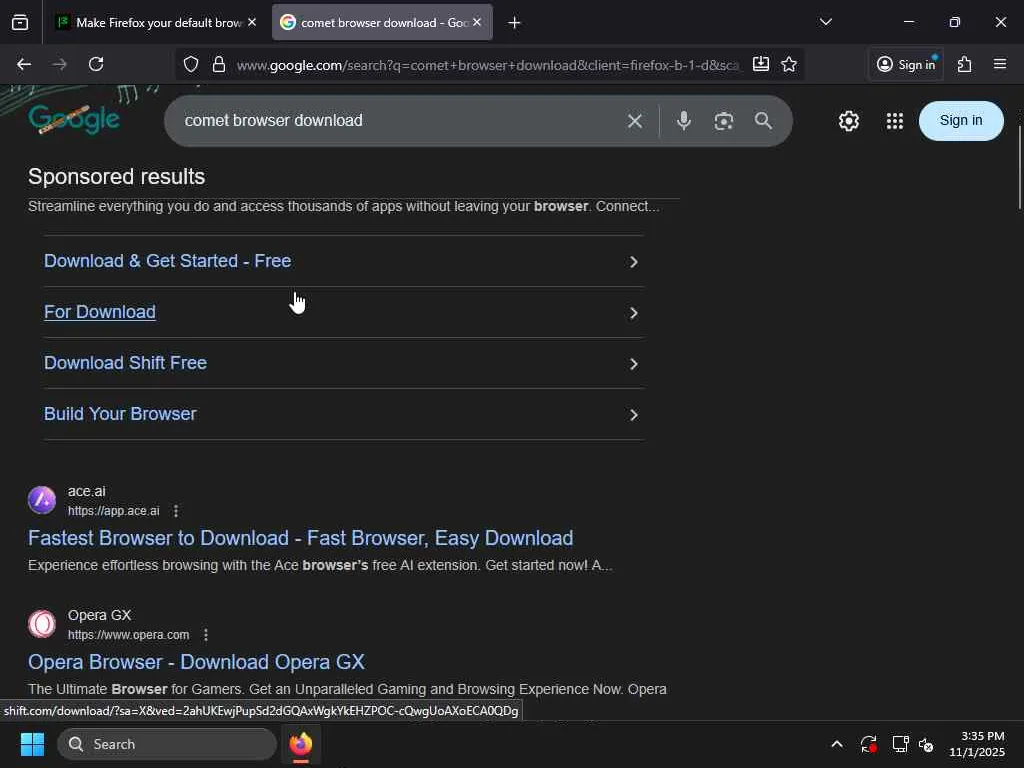Open the Windows Start menu
1024x768 pixels.
(x=32, y=744)
